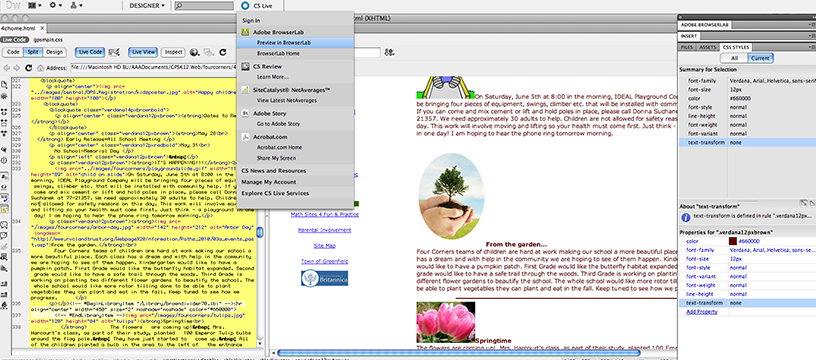816x360 pixels.
Task: Click the browser Back arrow
Action: point(7,68)
